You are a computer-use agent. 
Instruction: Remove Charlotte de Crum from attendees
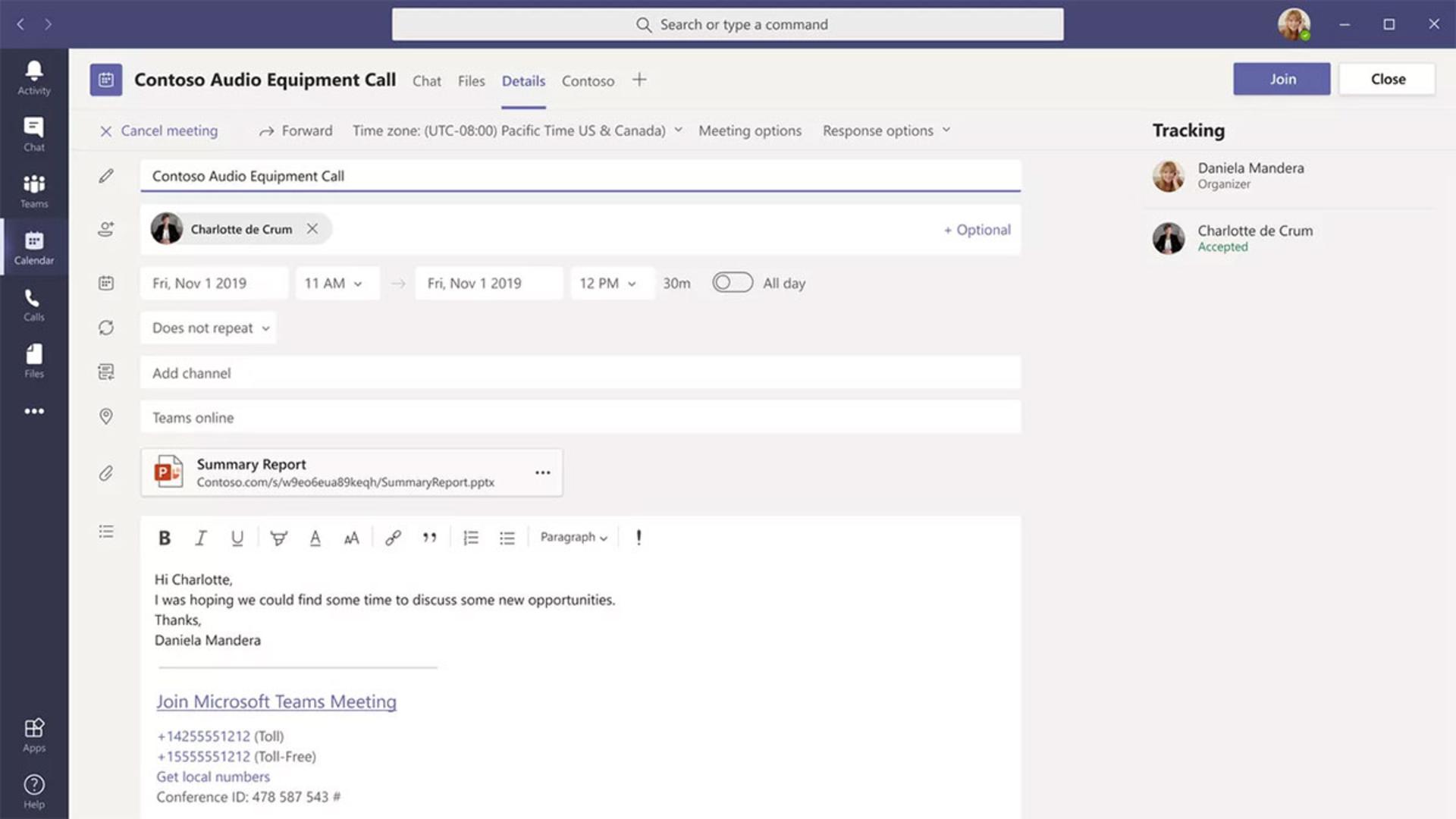pyautogui.click(x=312, y=228)
